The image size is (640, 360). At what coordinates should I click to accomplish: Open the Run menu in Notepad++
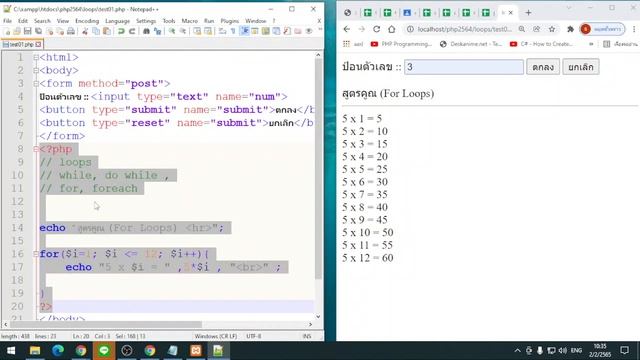[209, 21]
